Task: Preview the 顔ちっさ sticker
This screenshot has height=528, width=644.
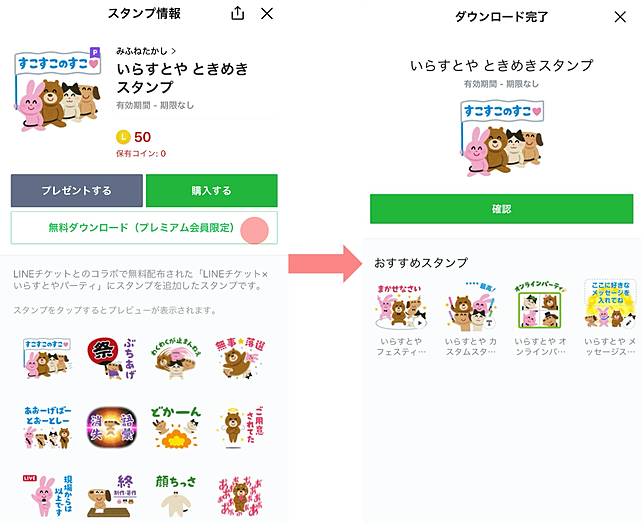Action: coord(175,496)
